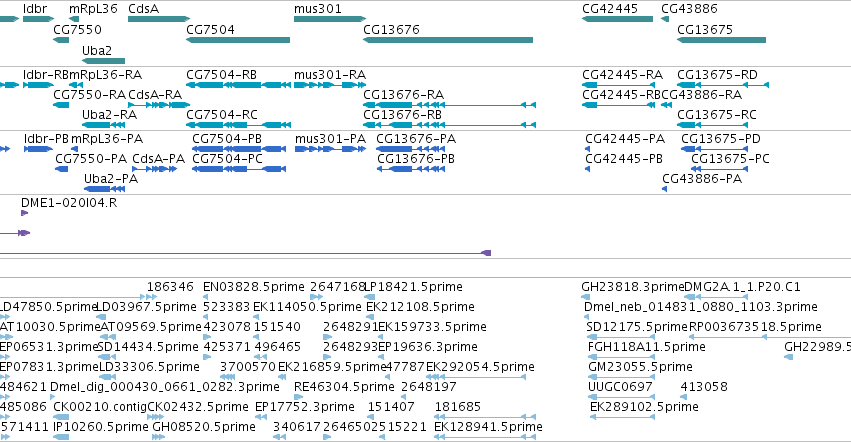Click protein CG42445-PB
Screen dimensions: 851x442
587,169
